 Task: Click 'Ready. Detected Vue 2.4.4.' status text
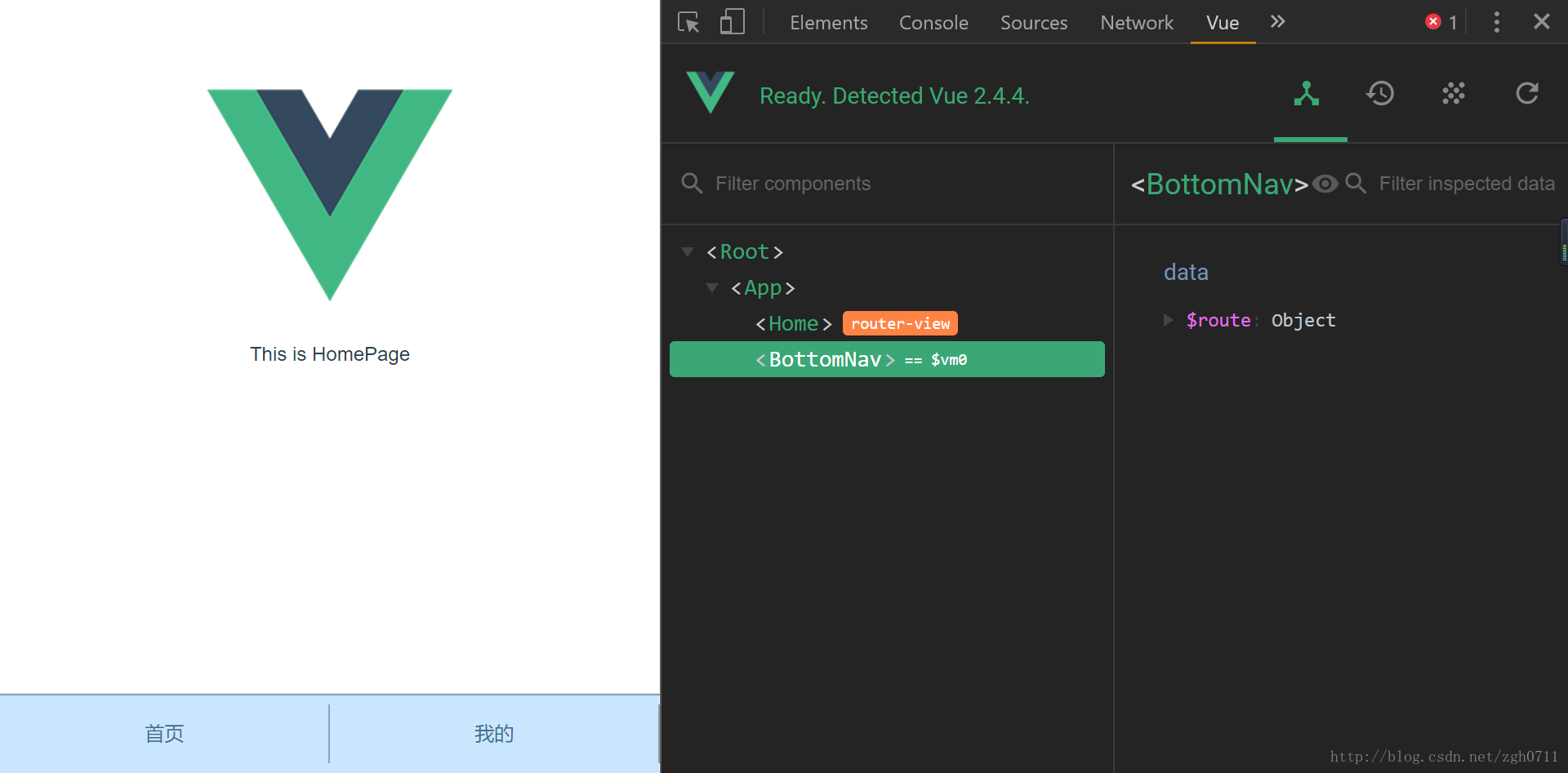(894, 96)
